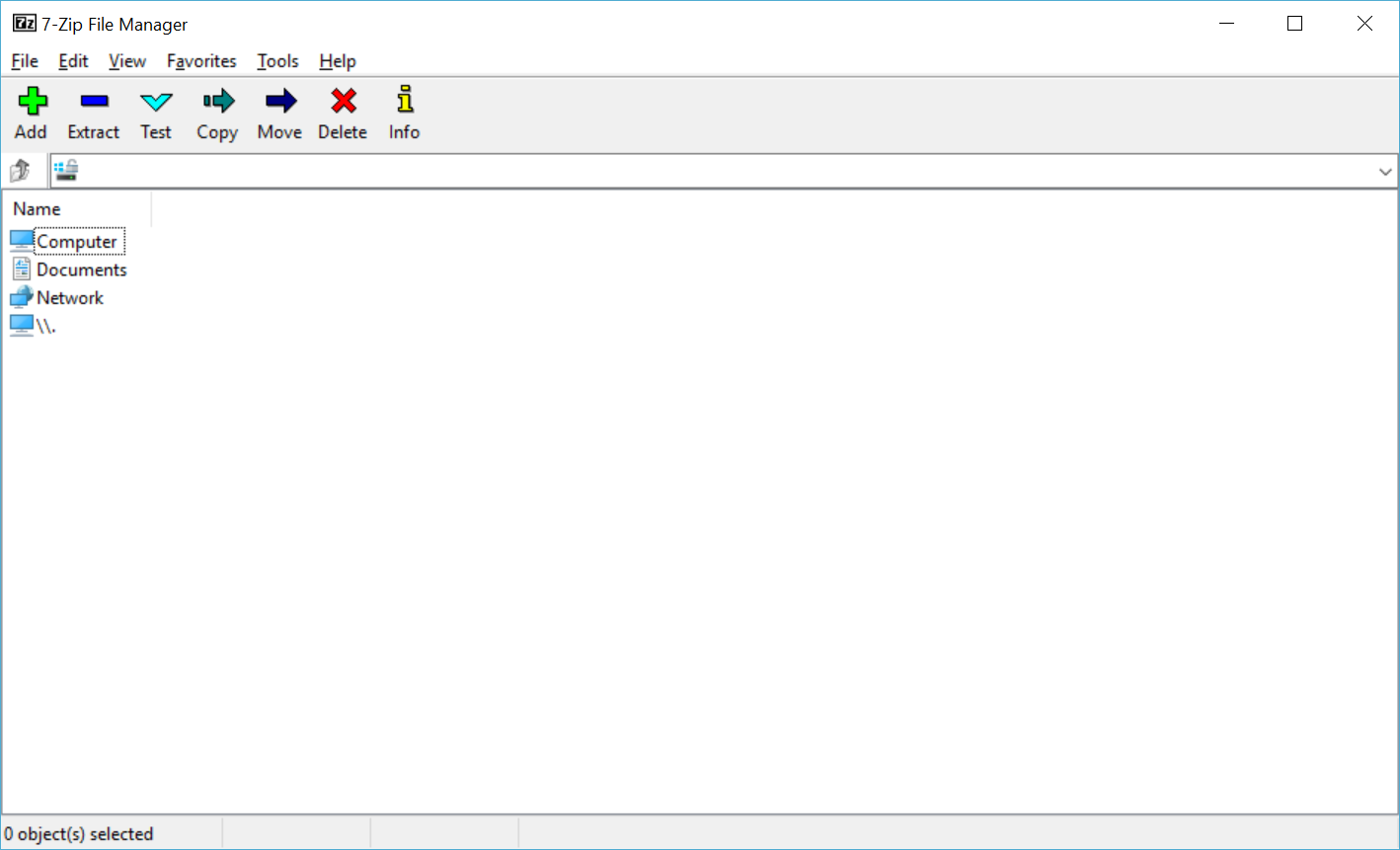
Task: Select the Network entry label
Action: pyautogui.click(x=70, y=297)
